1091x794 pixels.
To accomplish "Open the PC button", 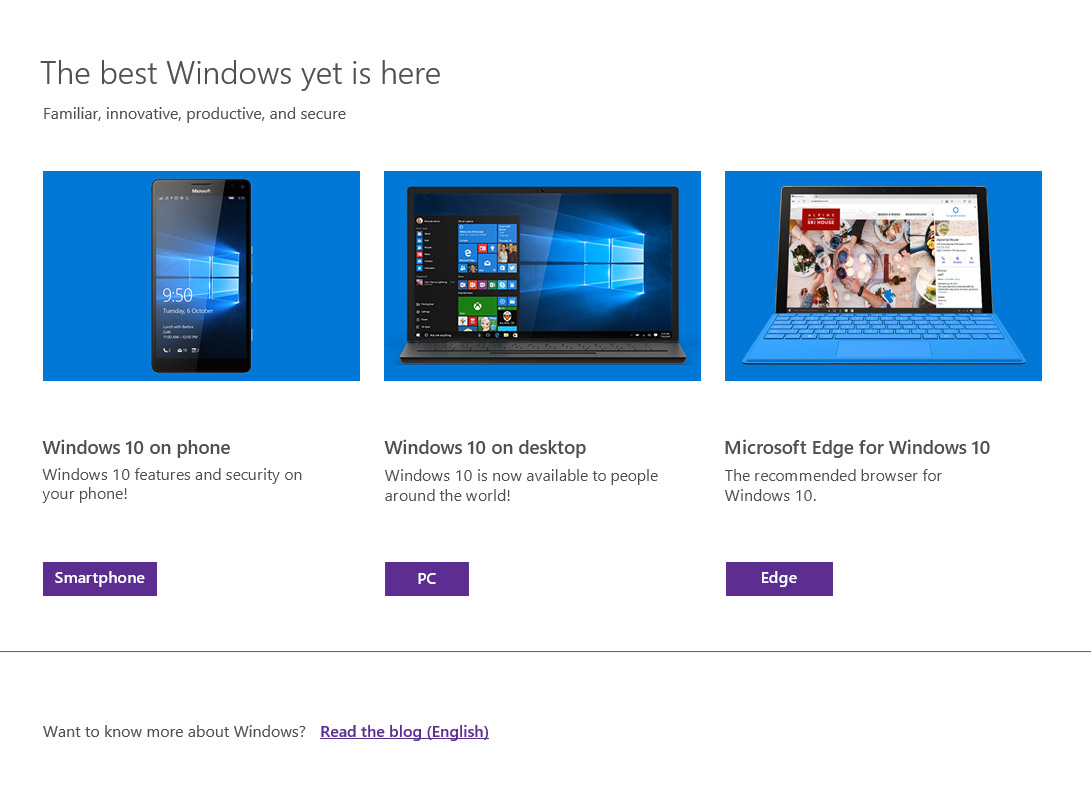I will point(427,578).
